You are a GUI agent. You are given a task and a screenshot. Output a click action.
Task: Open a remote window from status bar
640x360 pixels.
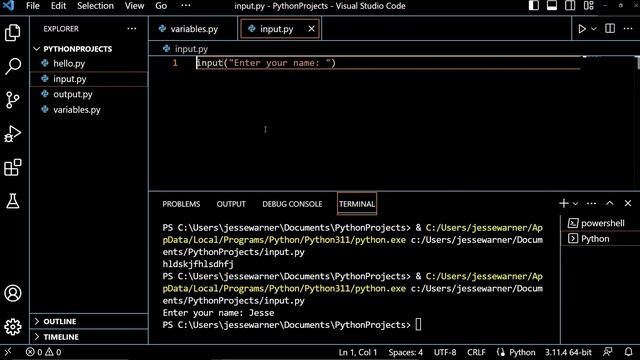point(7,352)
